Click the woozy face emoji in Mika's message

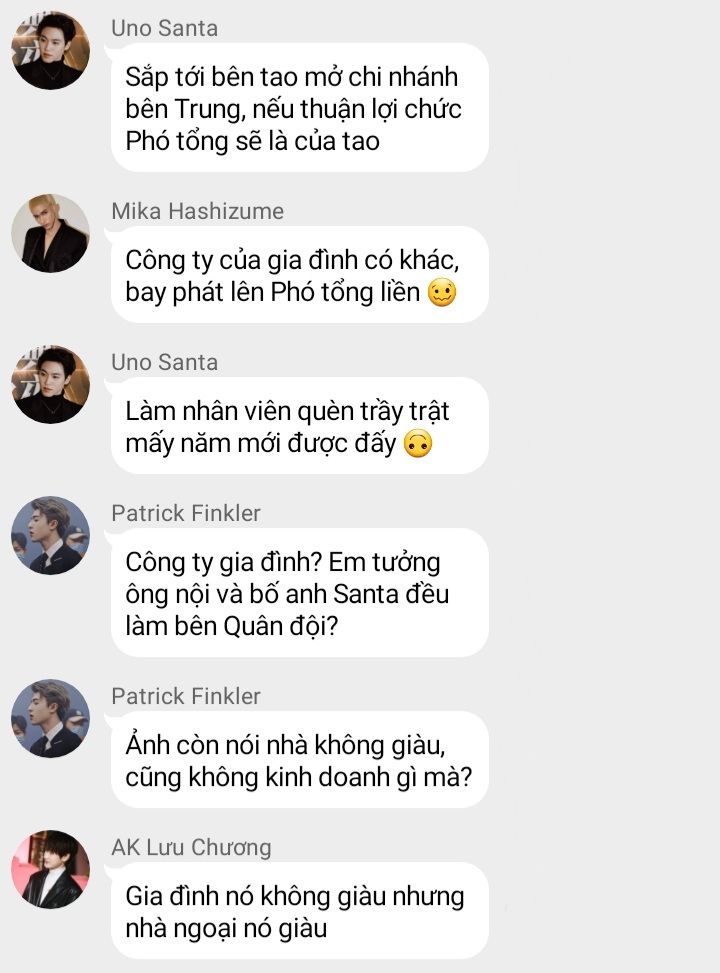coord(442,292)
